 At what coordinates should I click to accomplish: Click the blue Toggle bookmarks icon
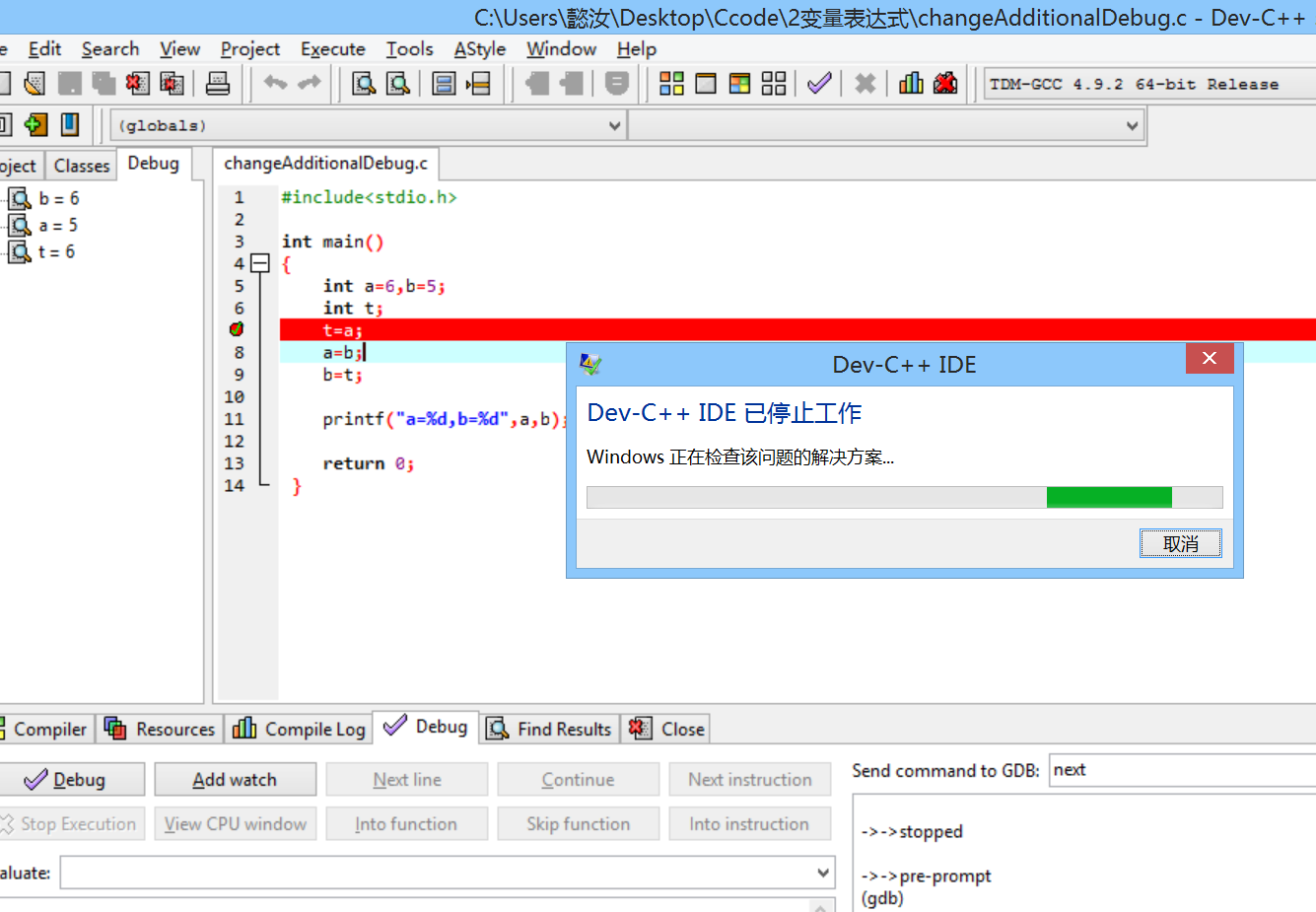click(x=70, y=124)
